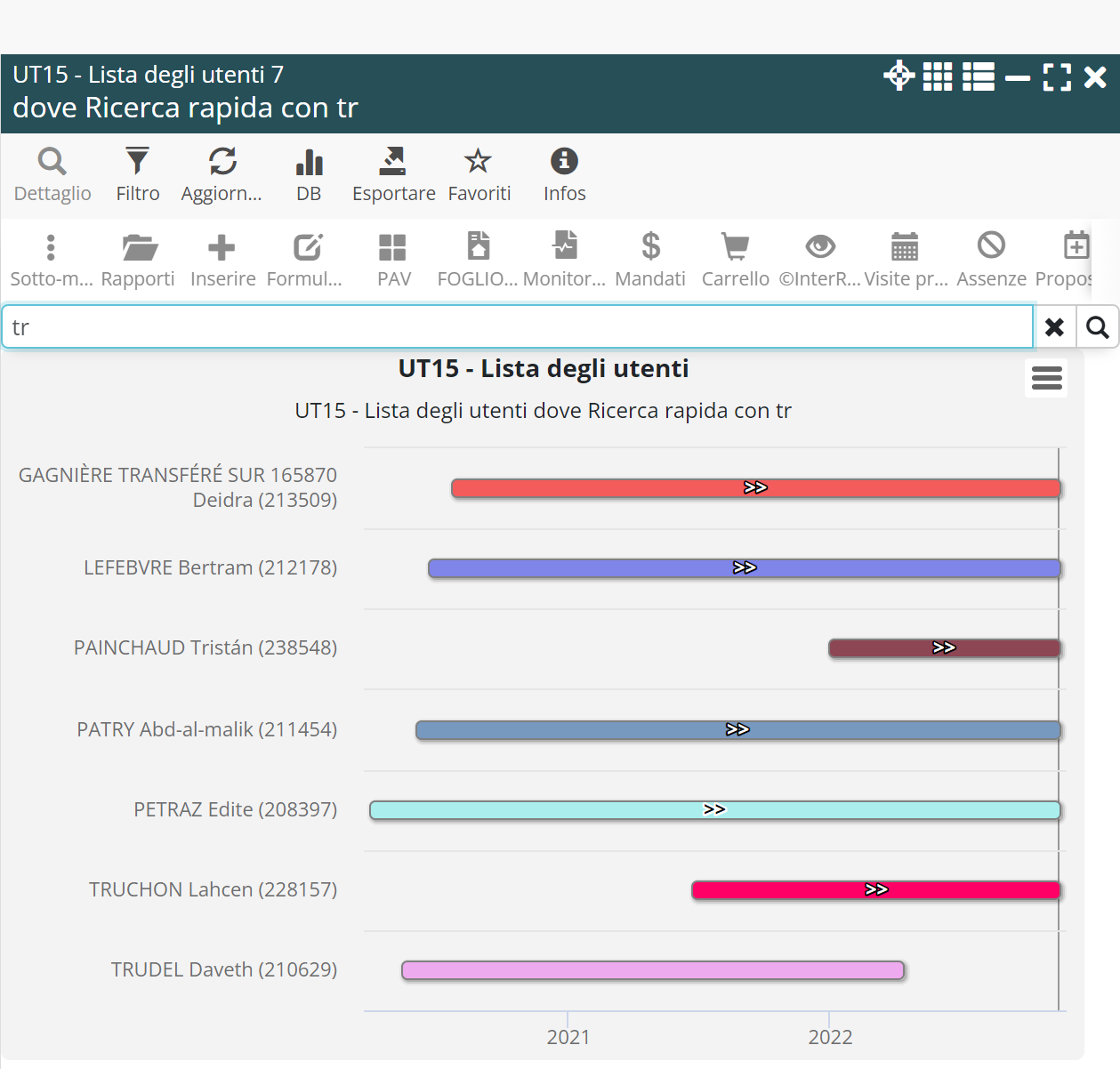The height and width of the screenshot is (1069, 1120).
Task: Click the red GAGNIÈRE timeline bar
Action: pyautogui.click(x=623, y=488)
